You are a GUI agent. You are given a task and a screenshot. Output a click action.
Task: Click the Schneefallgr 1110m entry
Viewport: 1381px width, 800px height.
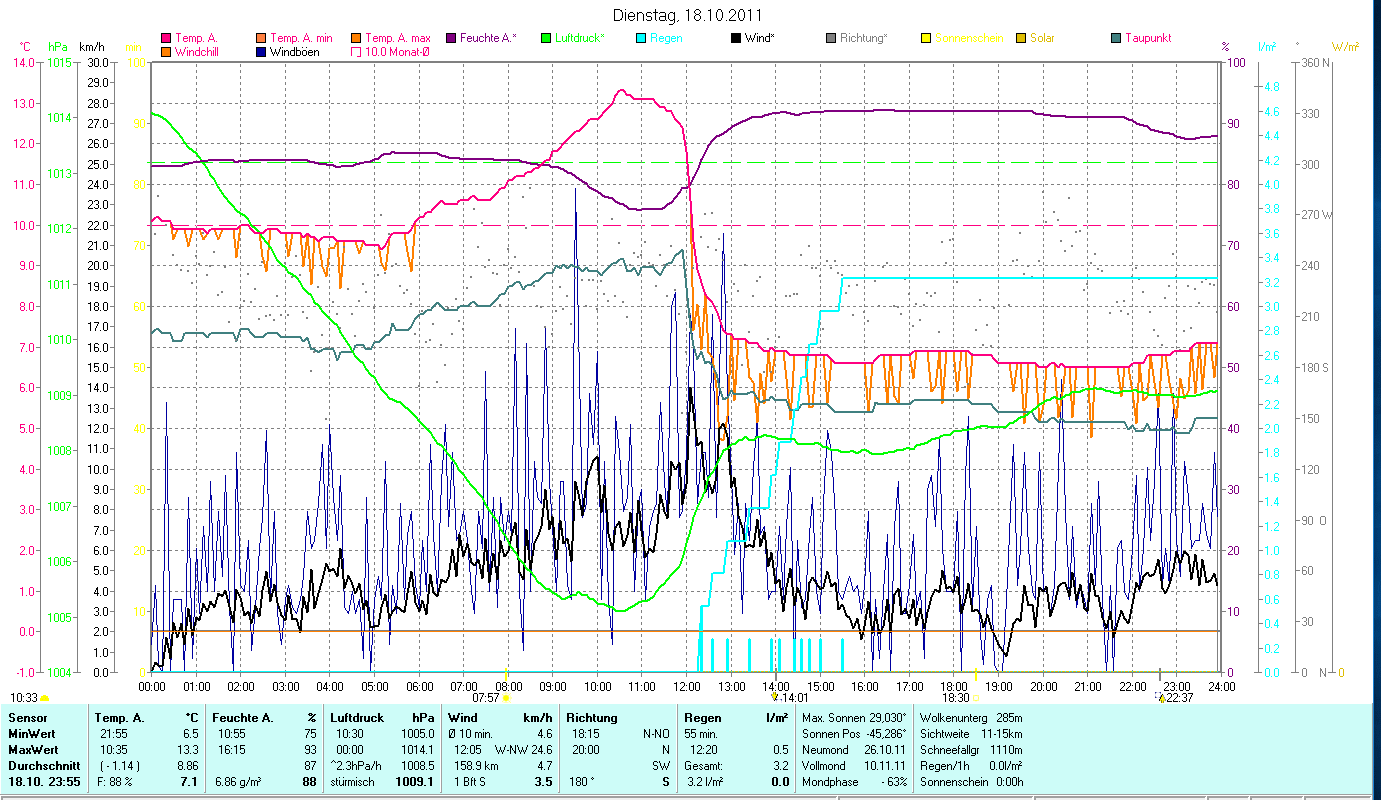[x=970, y=750]
